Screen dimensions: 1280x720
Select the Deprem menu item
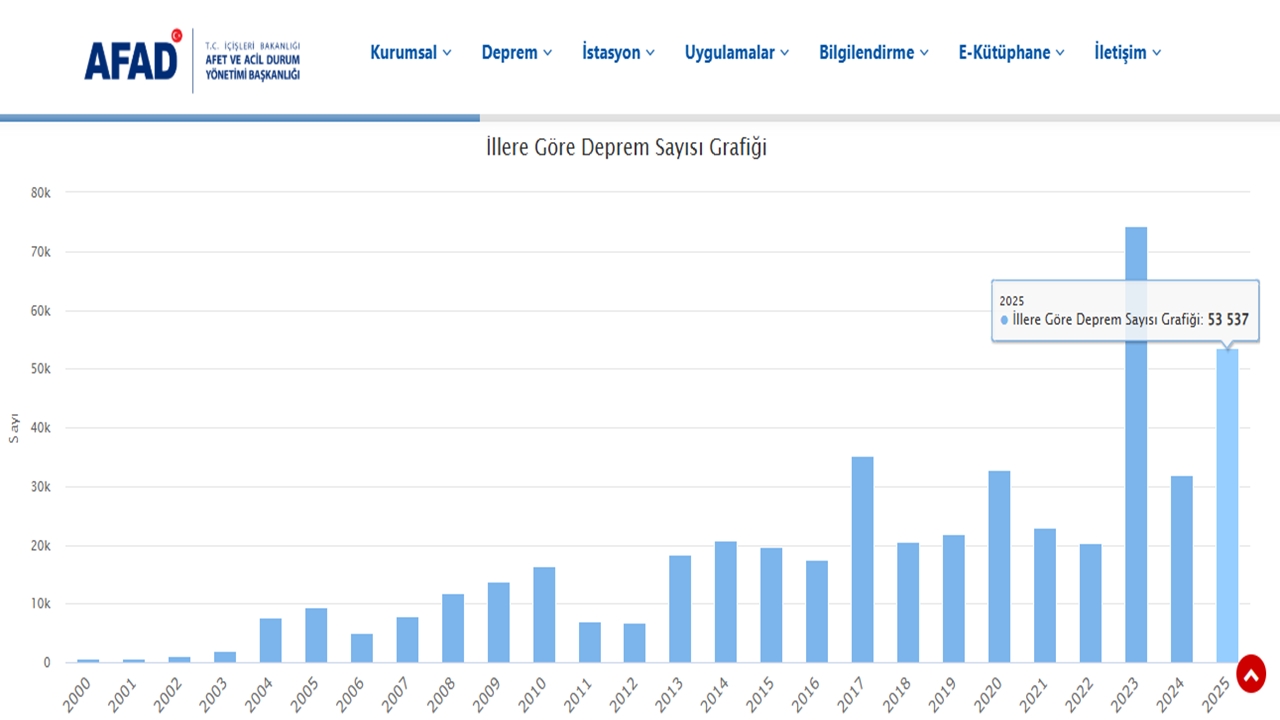point(510,53)
